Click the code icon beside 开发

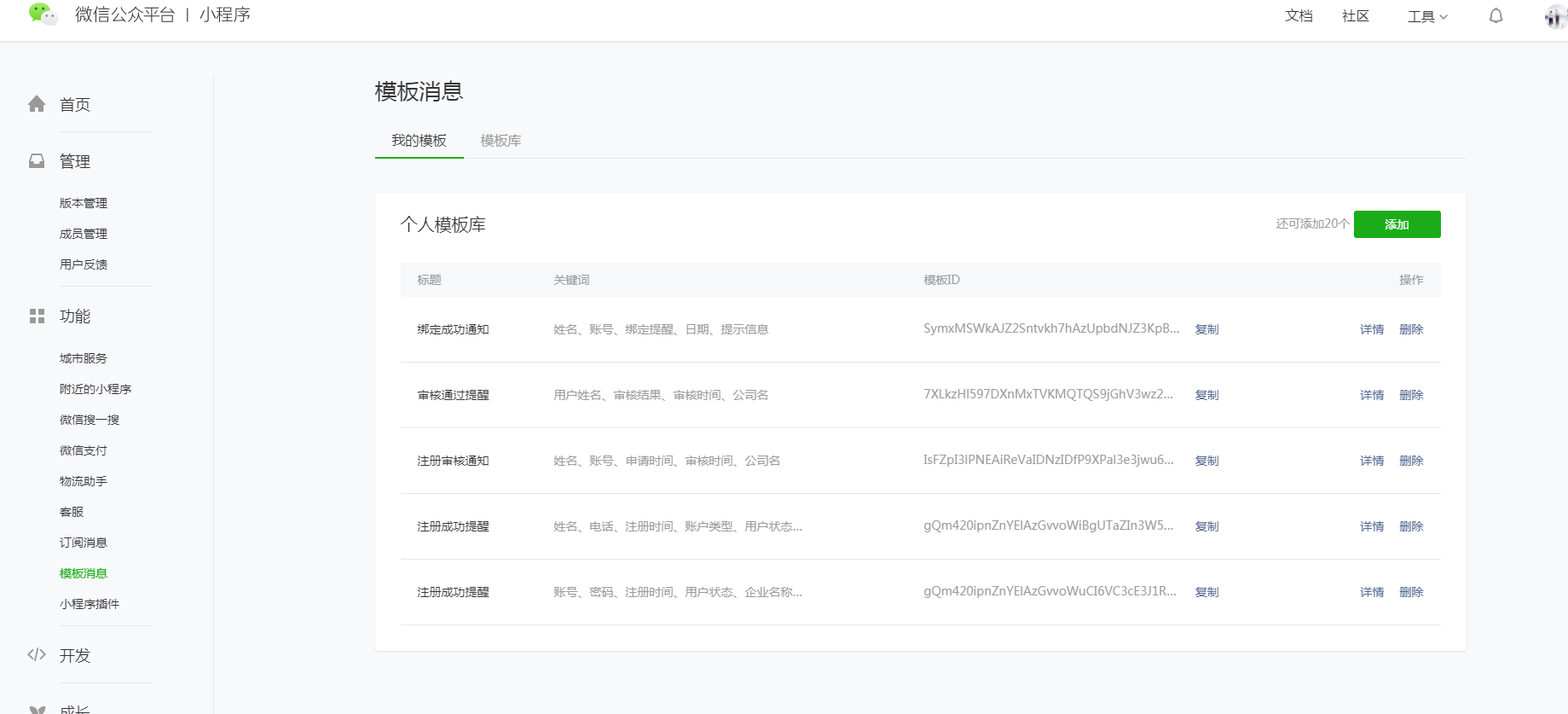click(x=37, y=654)
